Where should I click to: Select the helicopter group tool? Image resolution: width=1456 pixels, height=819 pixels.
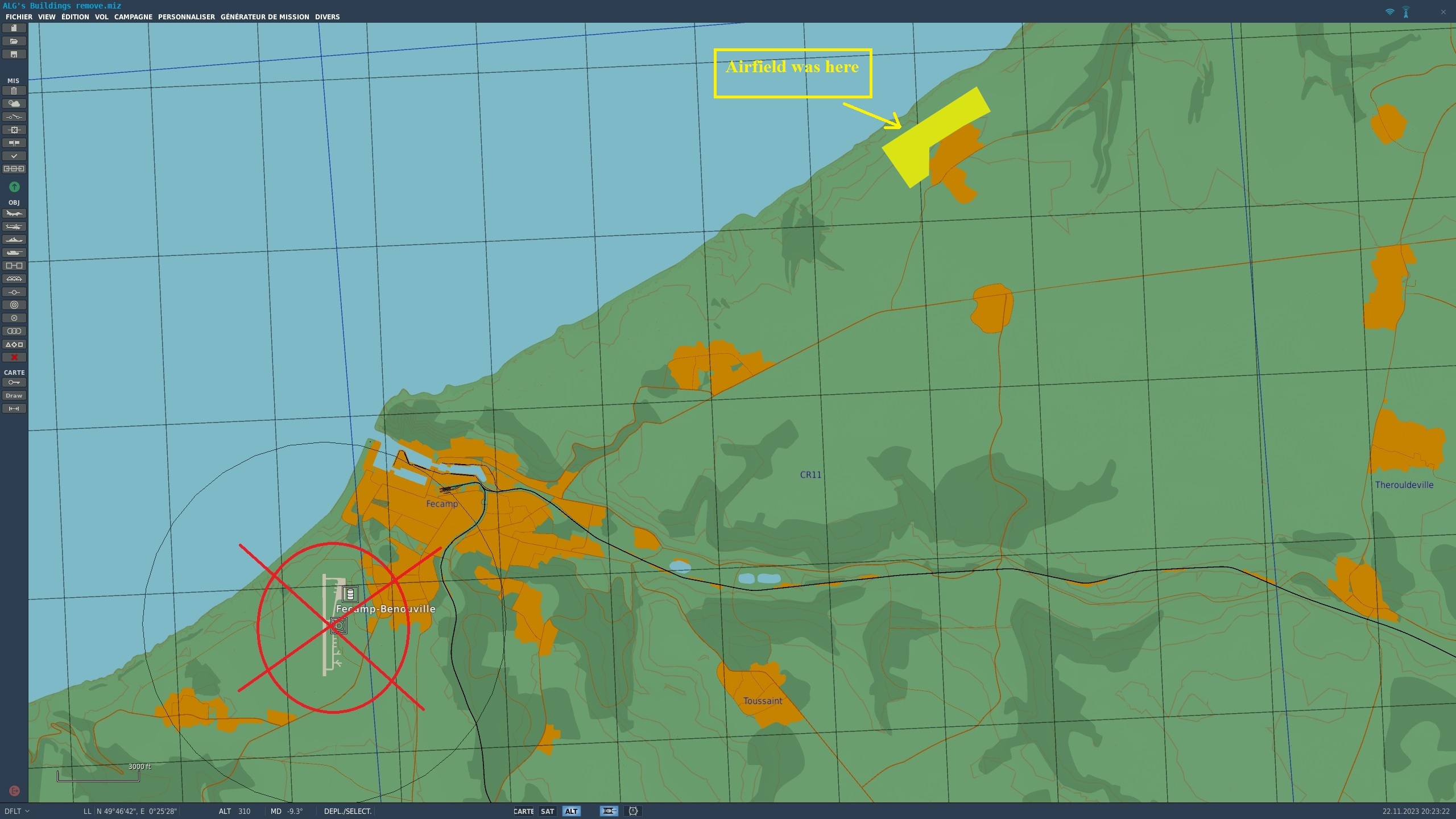14,227
